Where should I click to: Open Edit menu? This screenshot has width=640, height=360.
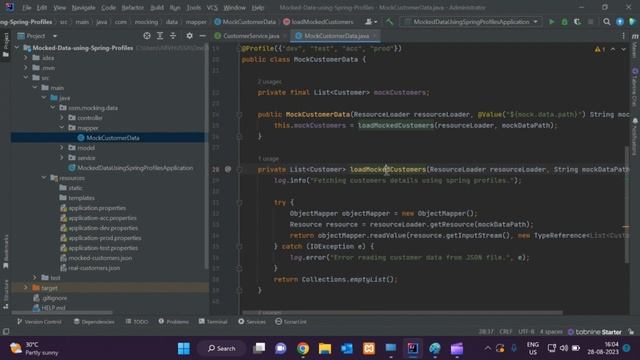point(42,8)
